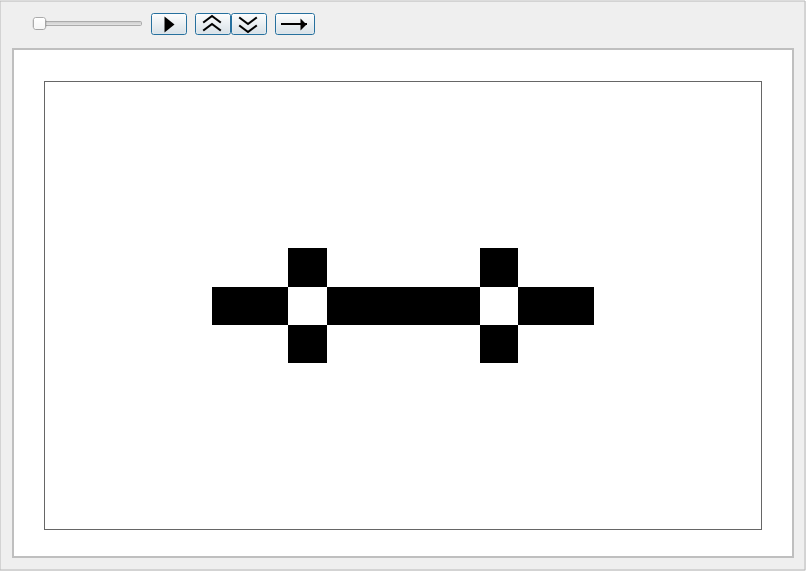Click the double up chevron faster button
This screenshot has height=572, width=806.
(x=212, y=24)
